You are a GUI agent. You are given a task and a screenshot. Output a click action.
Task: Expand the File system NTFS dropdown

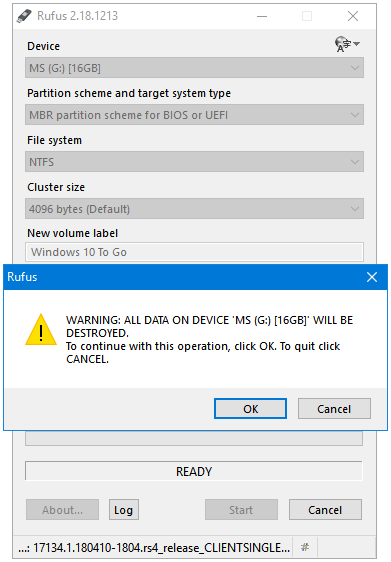(x=194, y=162)
